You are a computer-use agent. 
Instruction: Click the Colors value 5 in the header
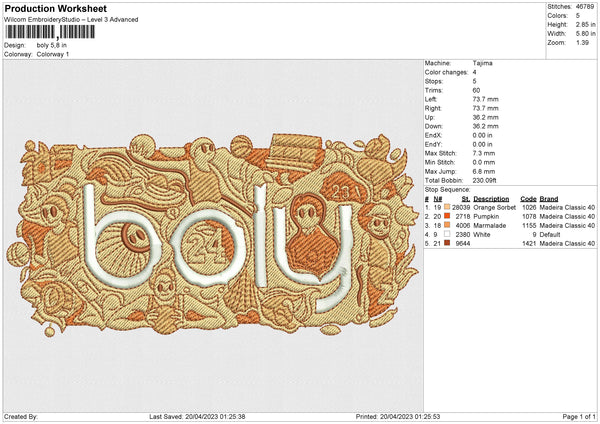coord(578,16)
